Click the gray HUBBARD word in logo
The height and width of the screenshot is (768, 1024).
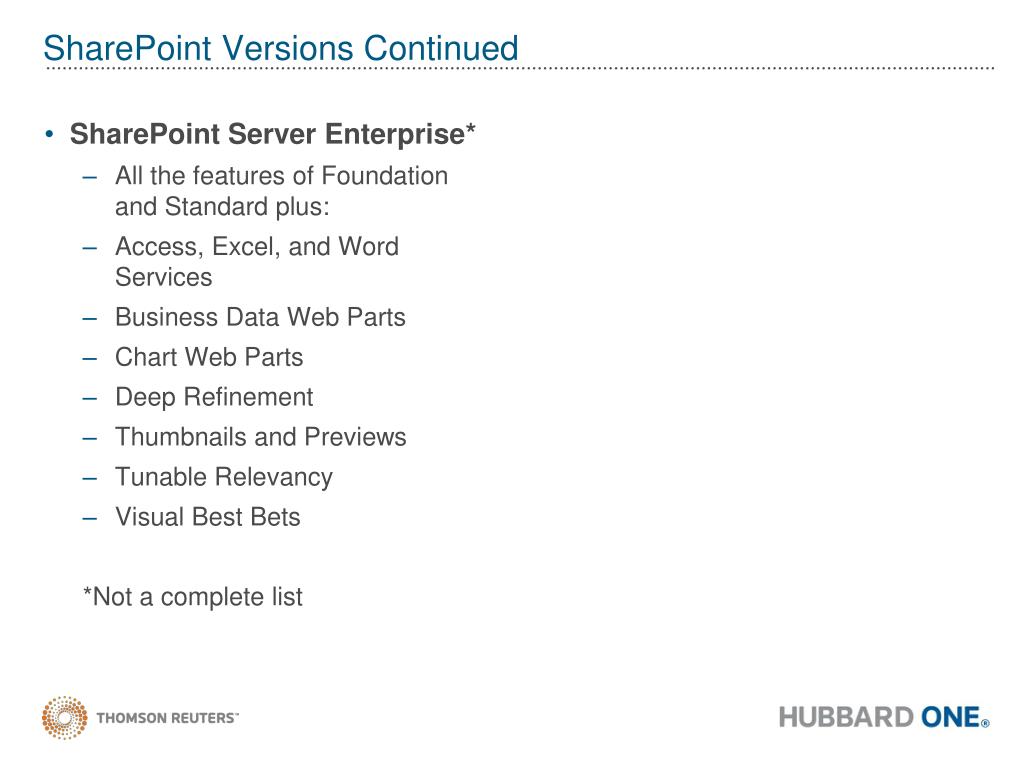846,718
